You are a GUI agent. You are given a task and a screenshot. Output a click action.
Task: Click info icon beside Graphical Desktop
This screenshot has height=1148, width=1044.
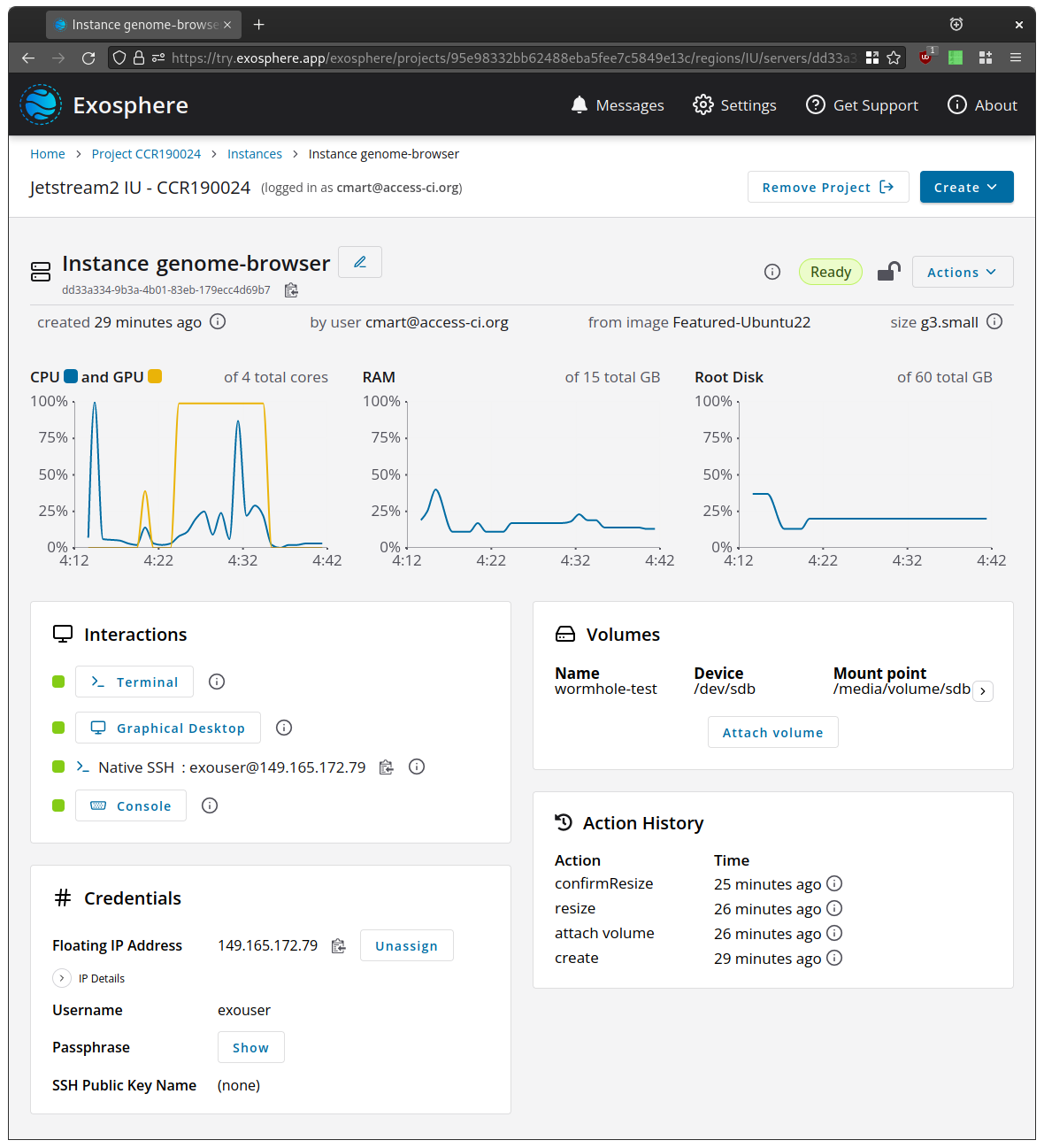pyautogui.click(x=284, y=728)
